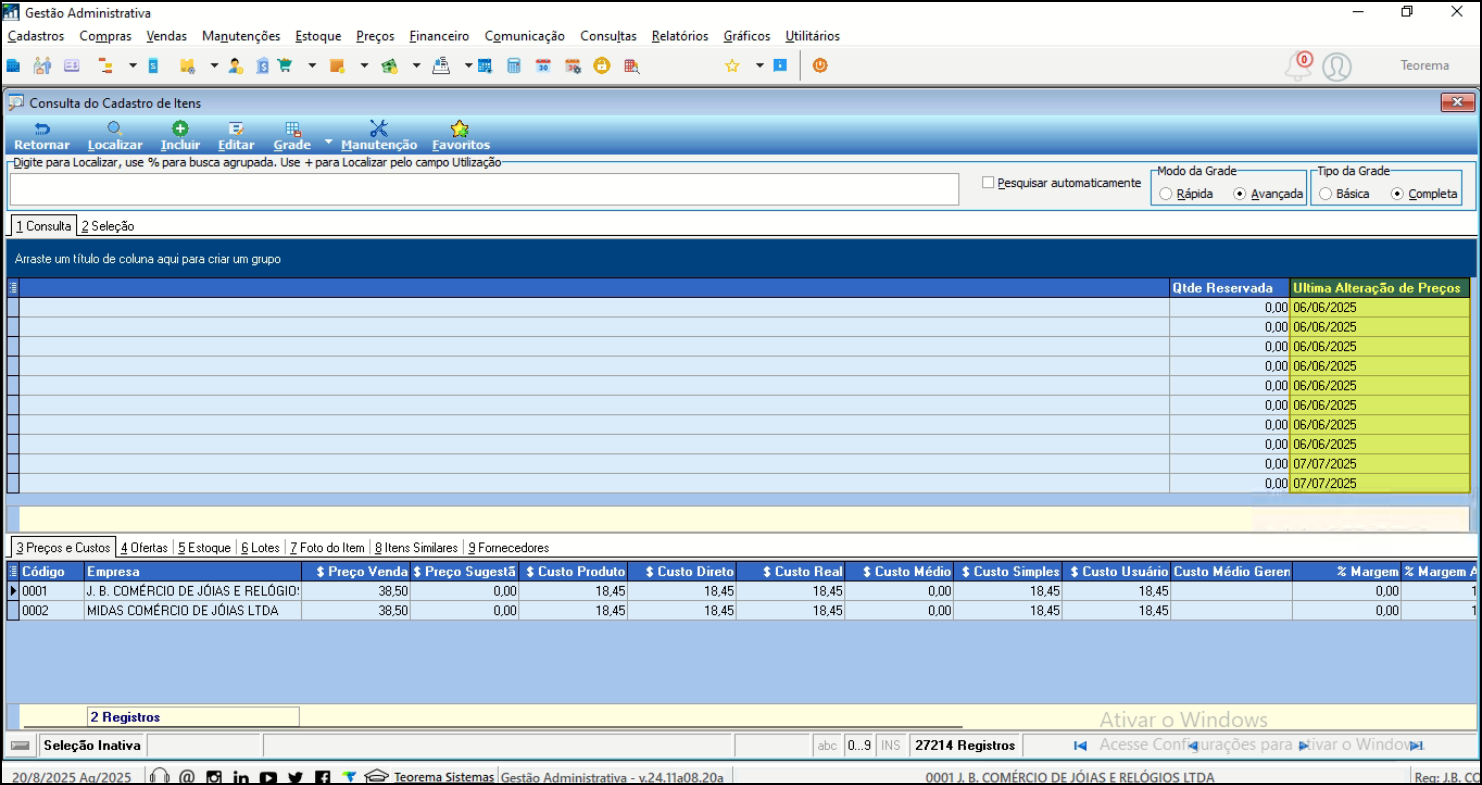Click the Favoritos star button

(x=461, y=136)
